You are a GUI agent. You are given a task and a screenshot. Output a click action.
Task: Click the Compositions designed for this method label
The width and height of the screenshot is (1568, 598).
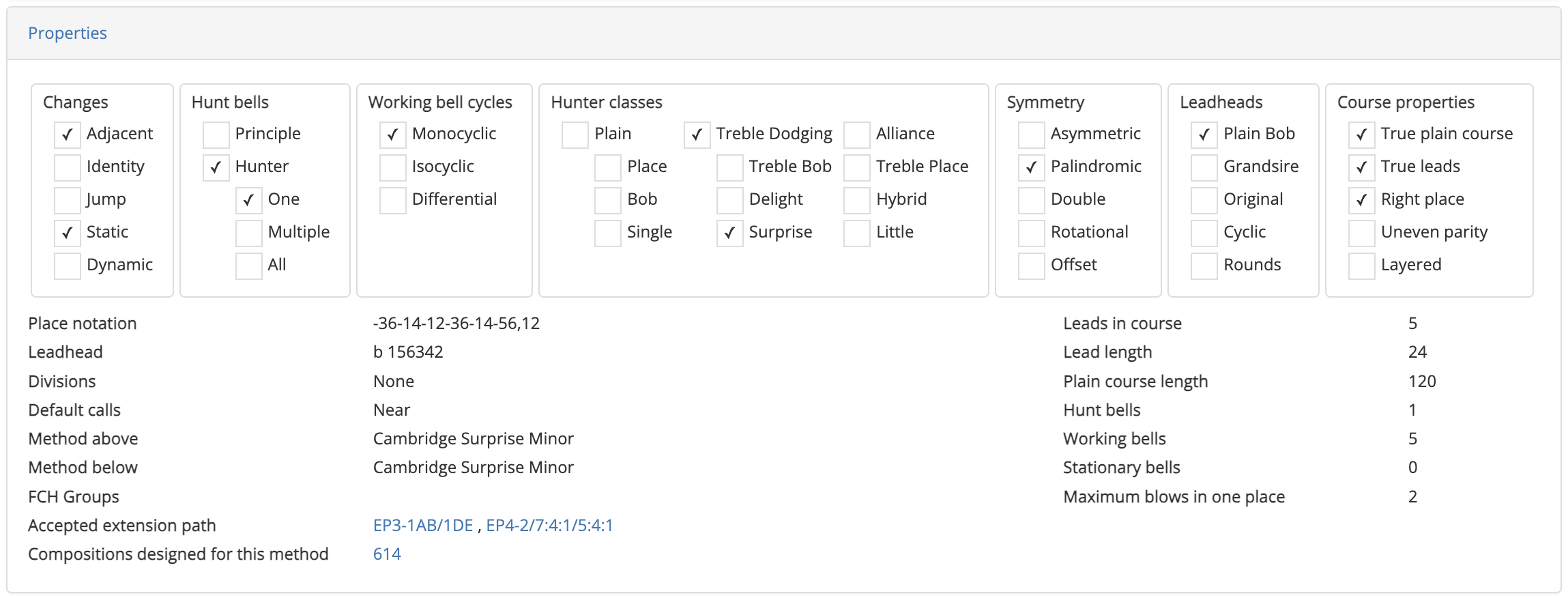coord(178,554)
